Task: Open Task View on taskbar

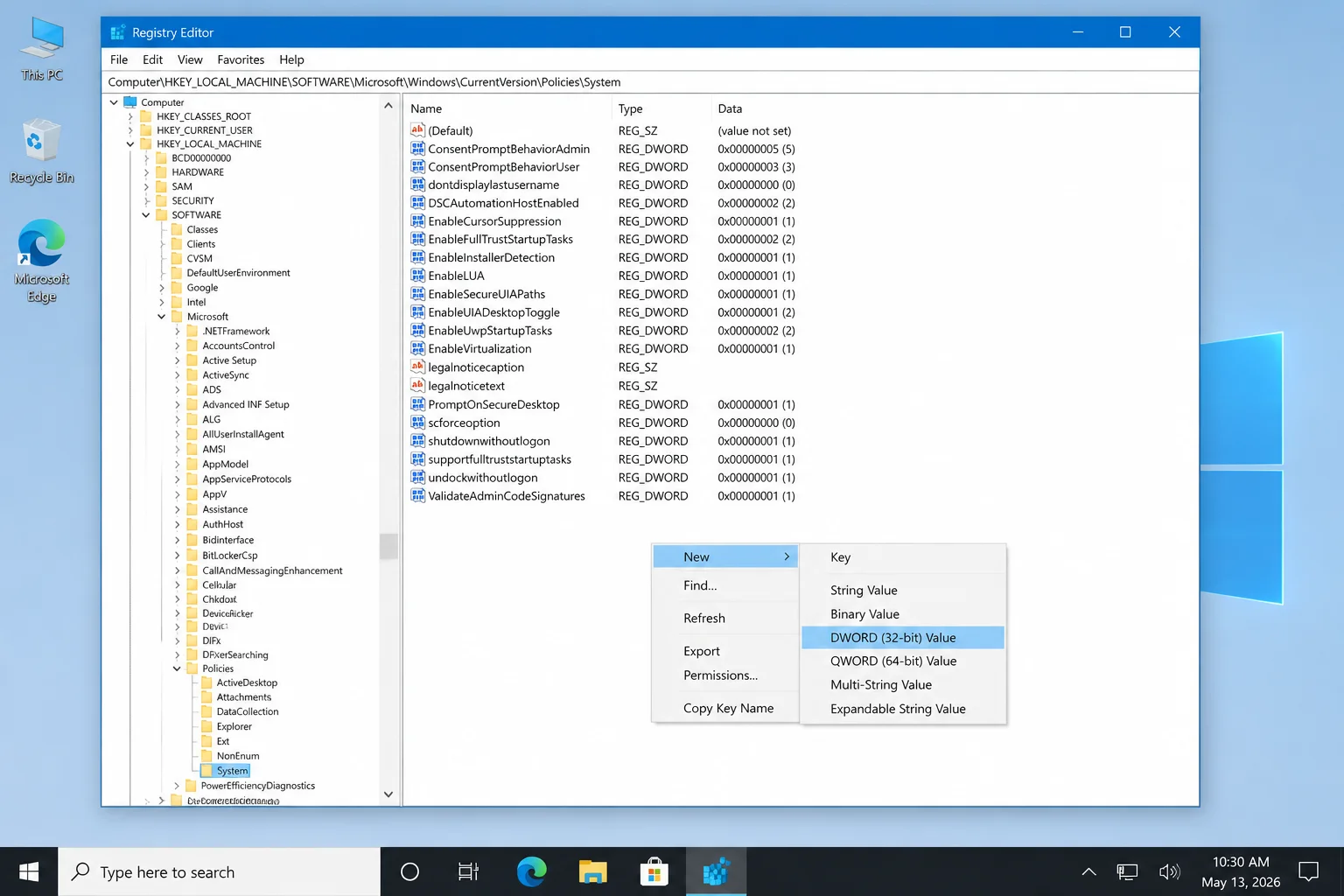Action: click(x=468, y=871)
